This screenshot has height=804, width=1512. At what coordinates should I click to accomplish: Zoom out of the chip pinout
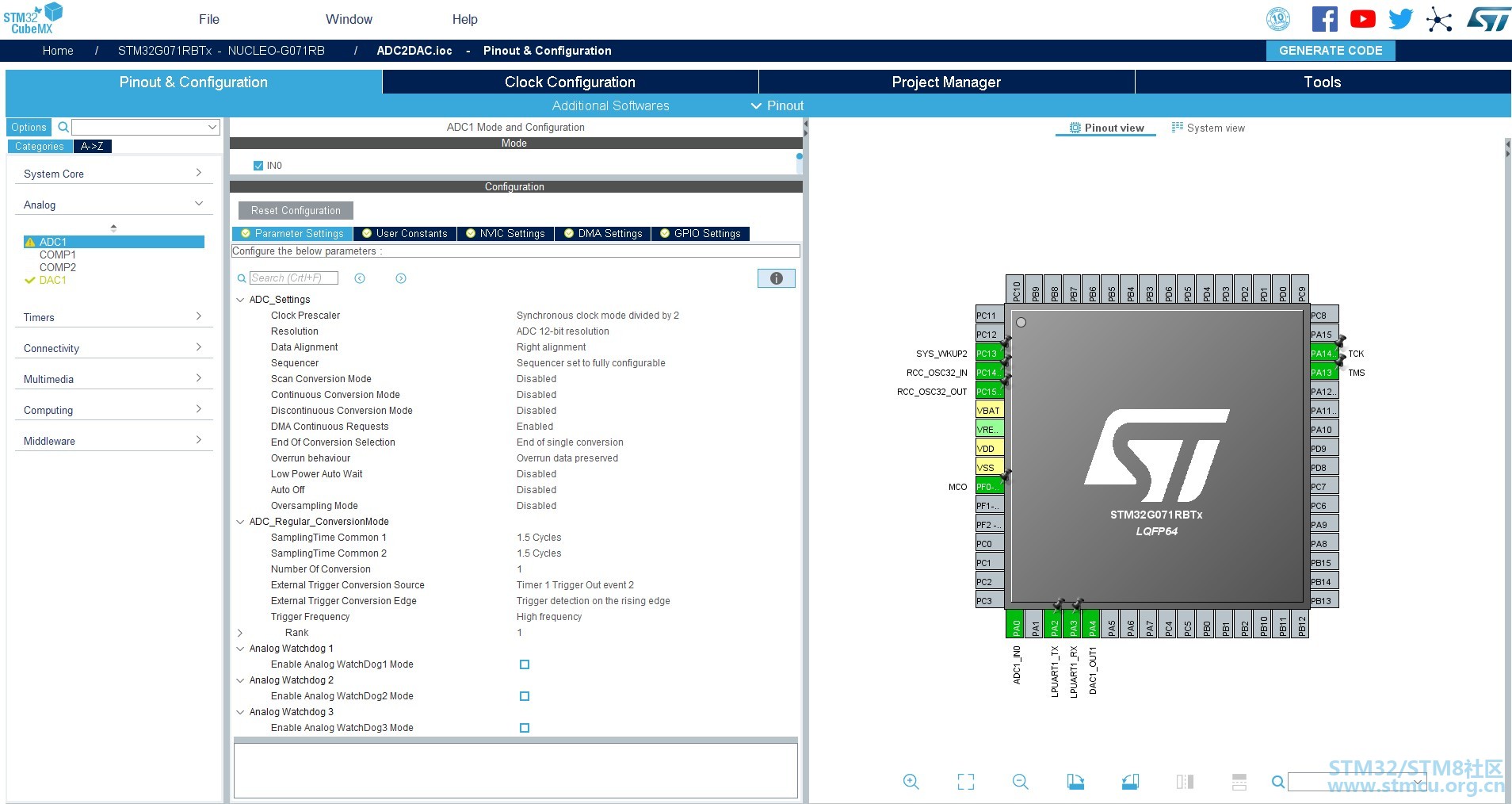[1020, 782]
